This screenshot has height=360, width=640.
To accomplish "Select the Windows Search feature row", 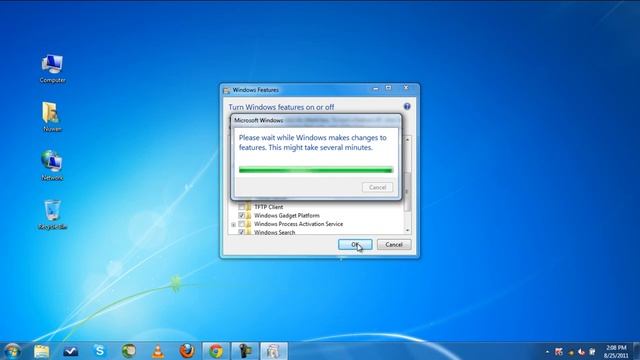I will [x=274, y=232].
